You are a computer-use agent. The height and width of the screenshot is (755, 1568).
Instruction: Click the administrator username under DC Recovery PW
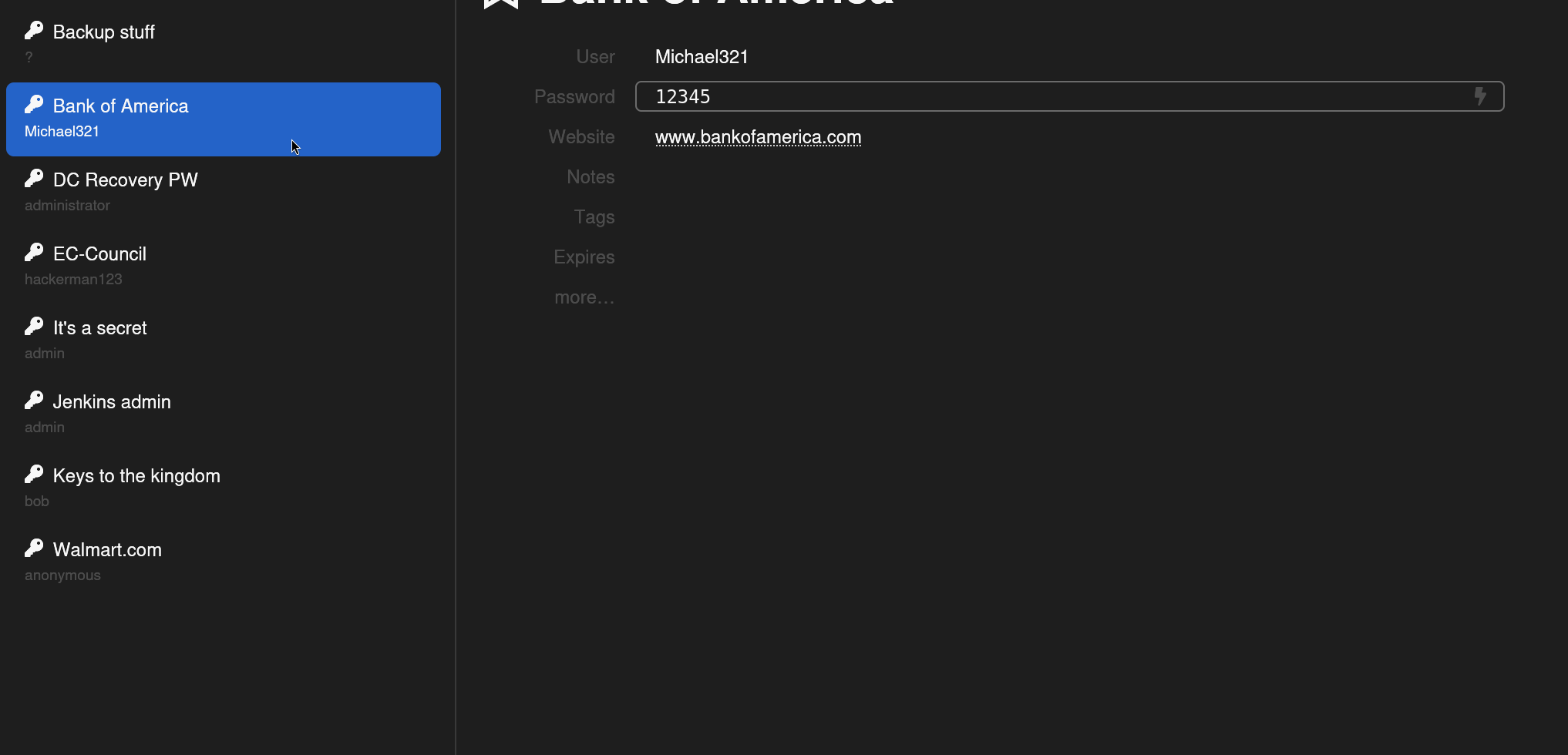67,206
